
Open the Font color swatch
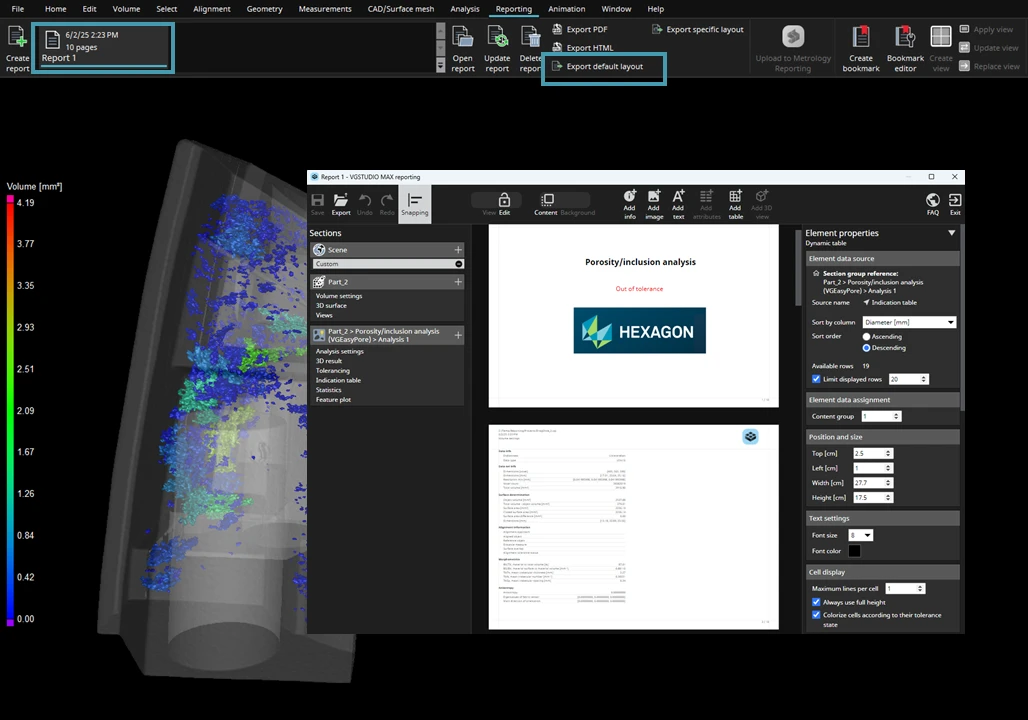[x=854, y=551]
